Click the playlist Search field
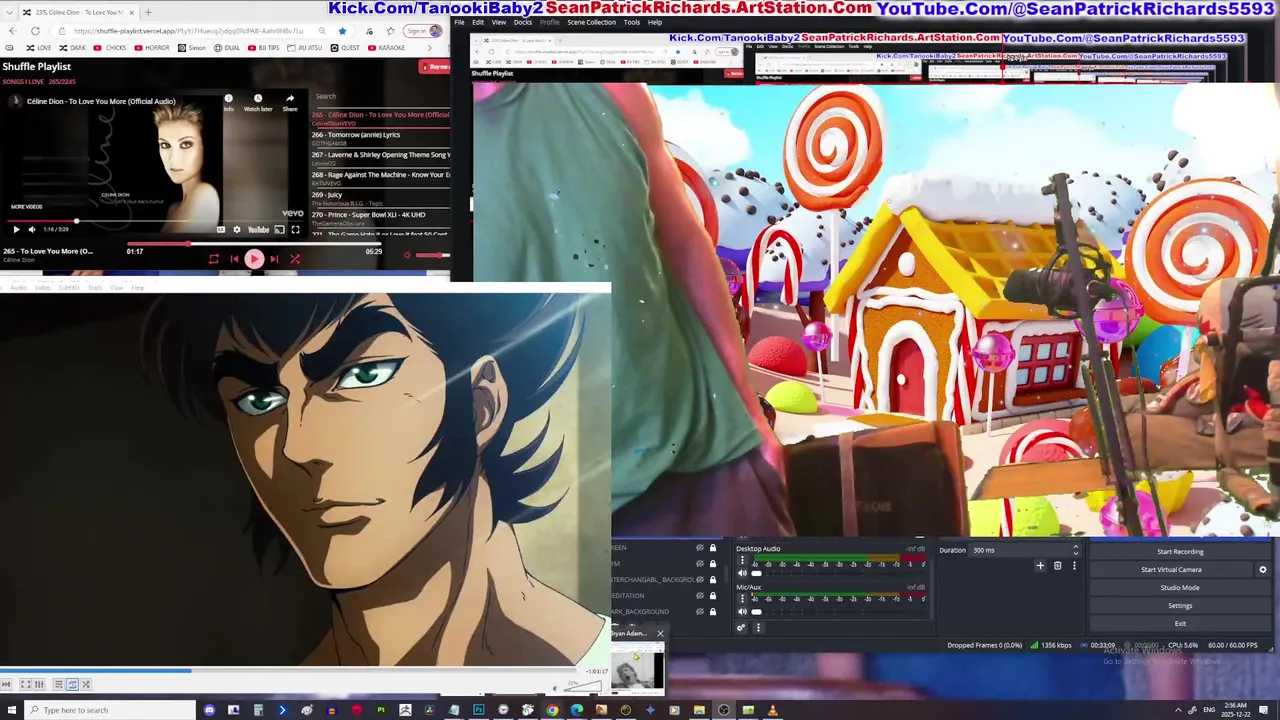 point(381,96)
